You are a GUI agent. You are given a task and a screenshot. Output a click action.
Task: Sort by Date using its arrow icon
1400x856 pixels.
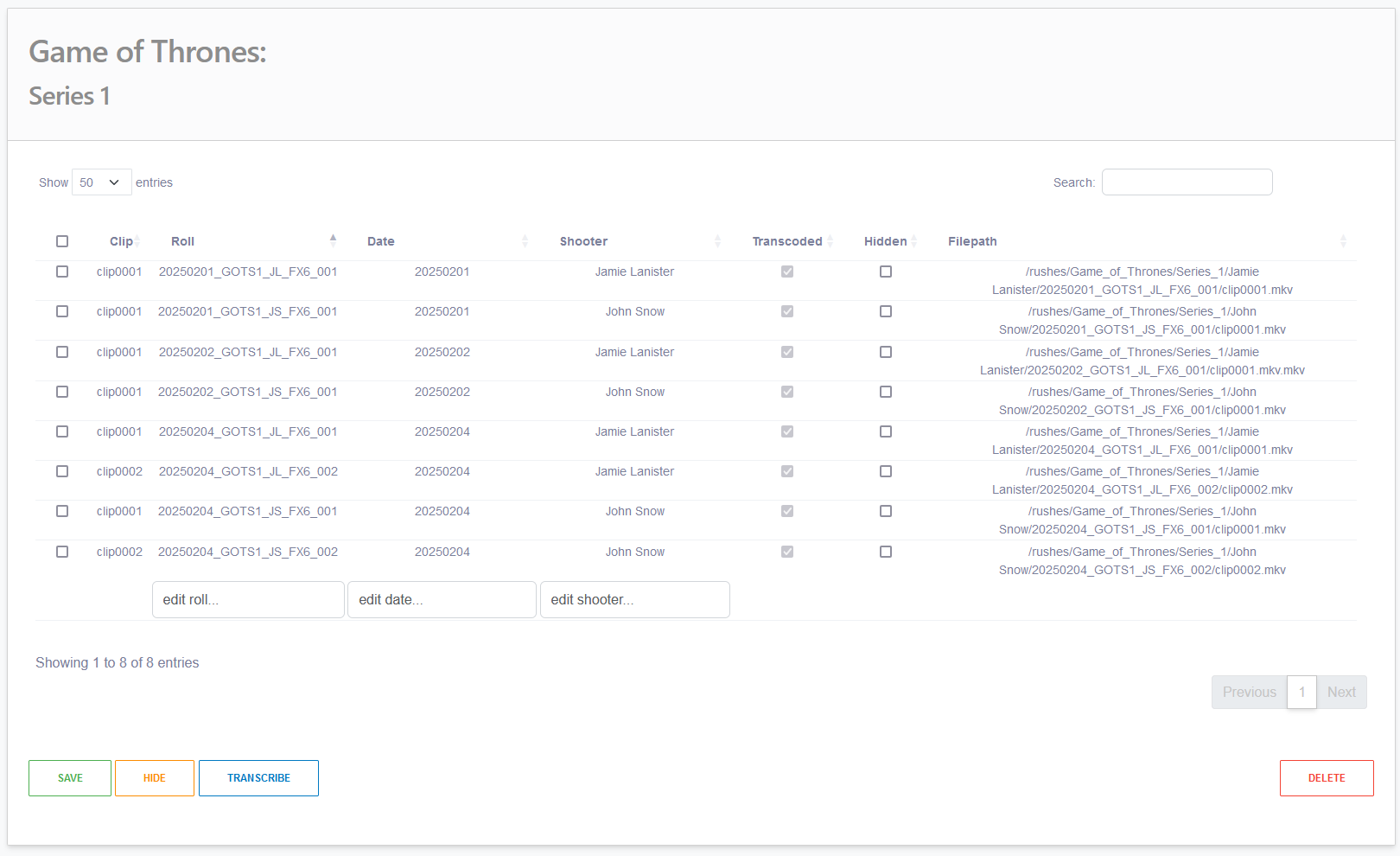[525, 241]
